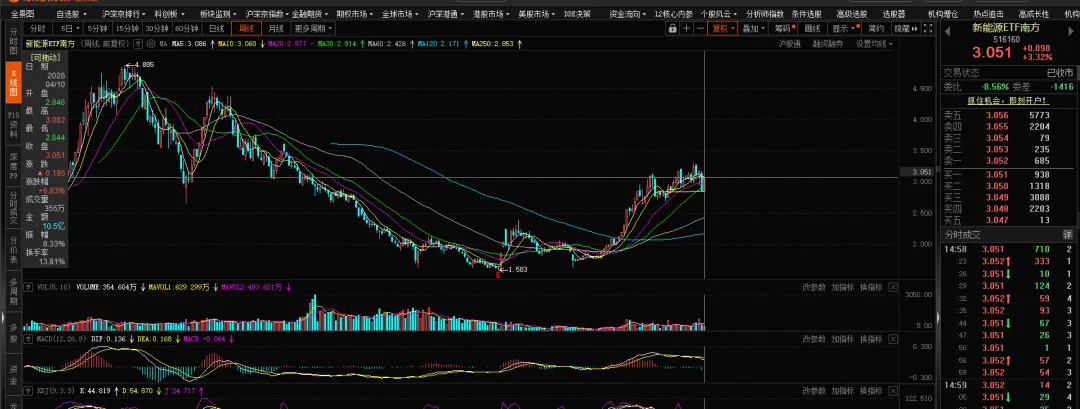The image size is (1080, 409).
Task: Open MA settings gear icon
Action: [x=152, y=43]
